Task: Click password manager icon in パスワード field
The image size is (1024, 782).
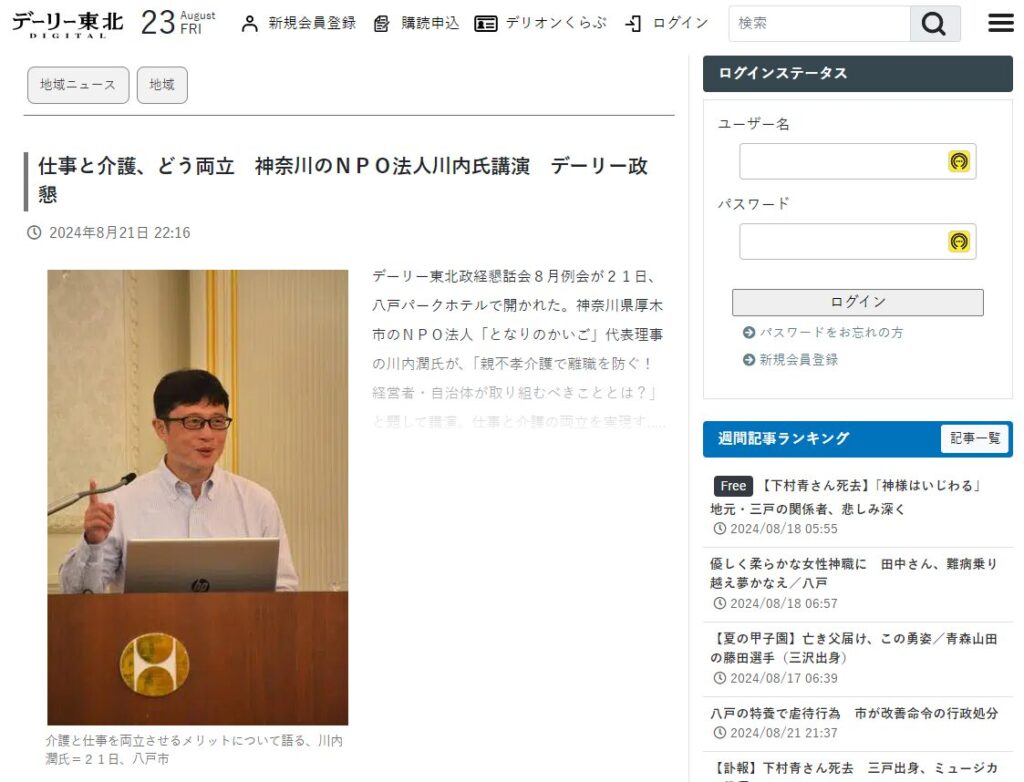Action: coord(959,242)
